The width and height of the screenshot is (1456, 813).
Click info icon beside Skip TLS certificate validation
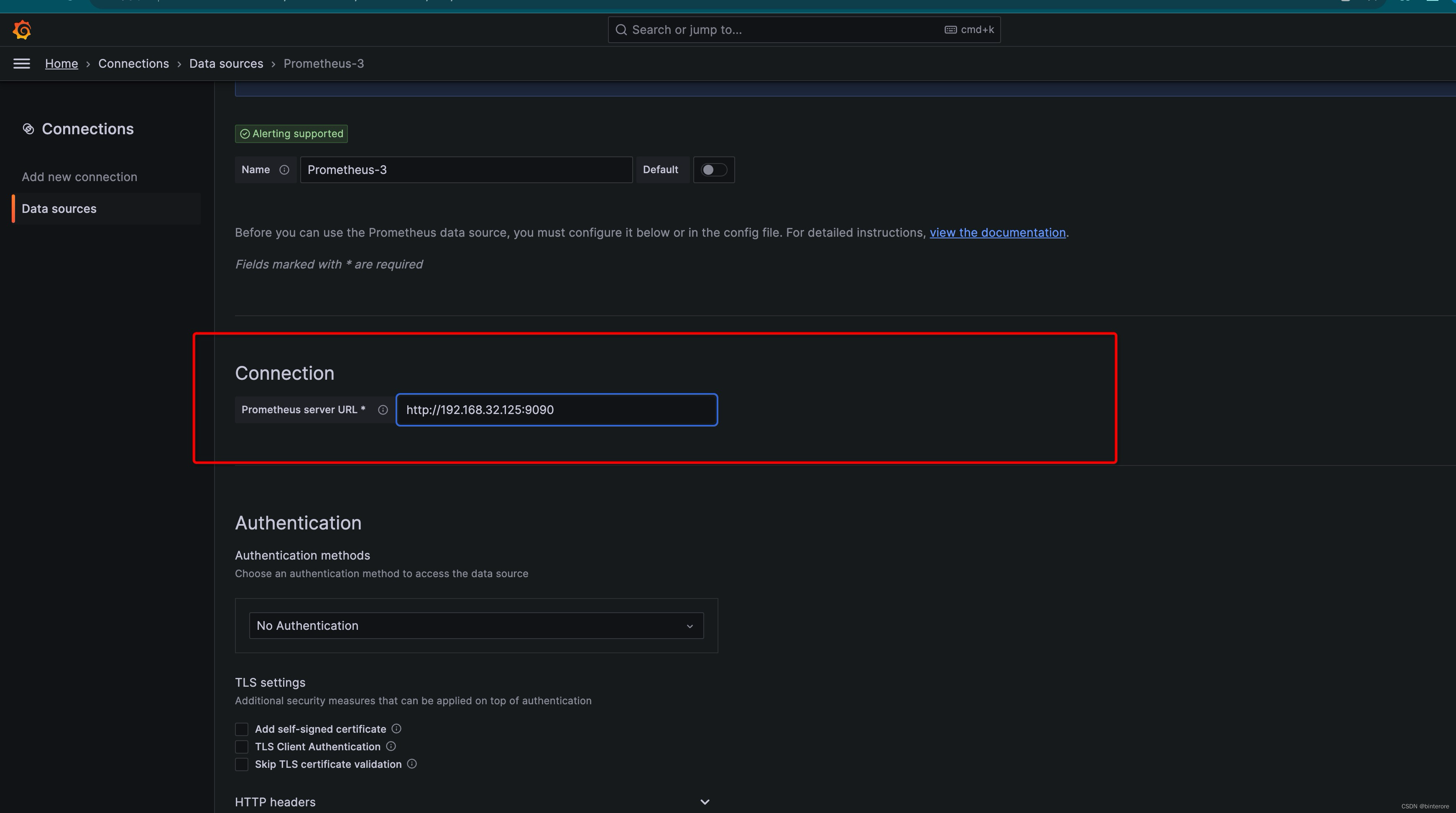pyautogui.click(x=412, y=764)
